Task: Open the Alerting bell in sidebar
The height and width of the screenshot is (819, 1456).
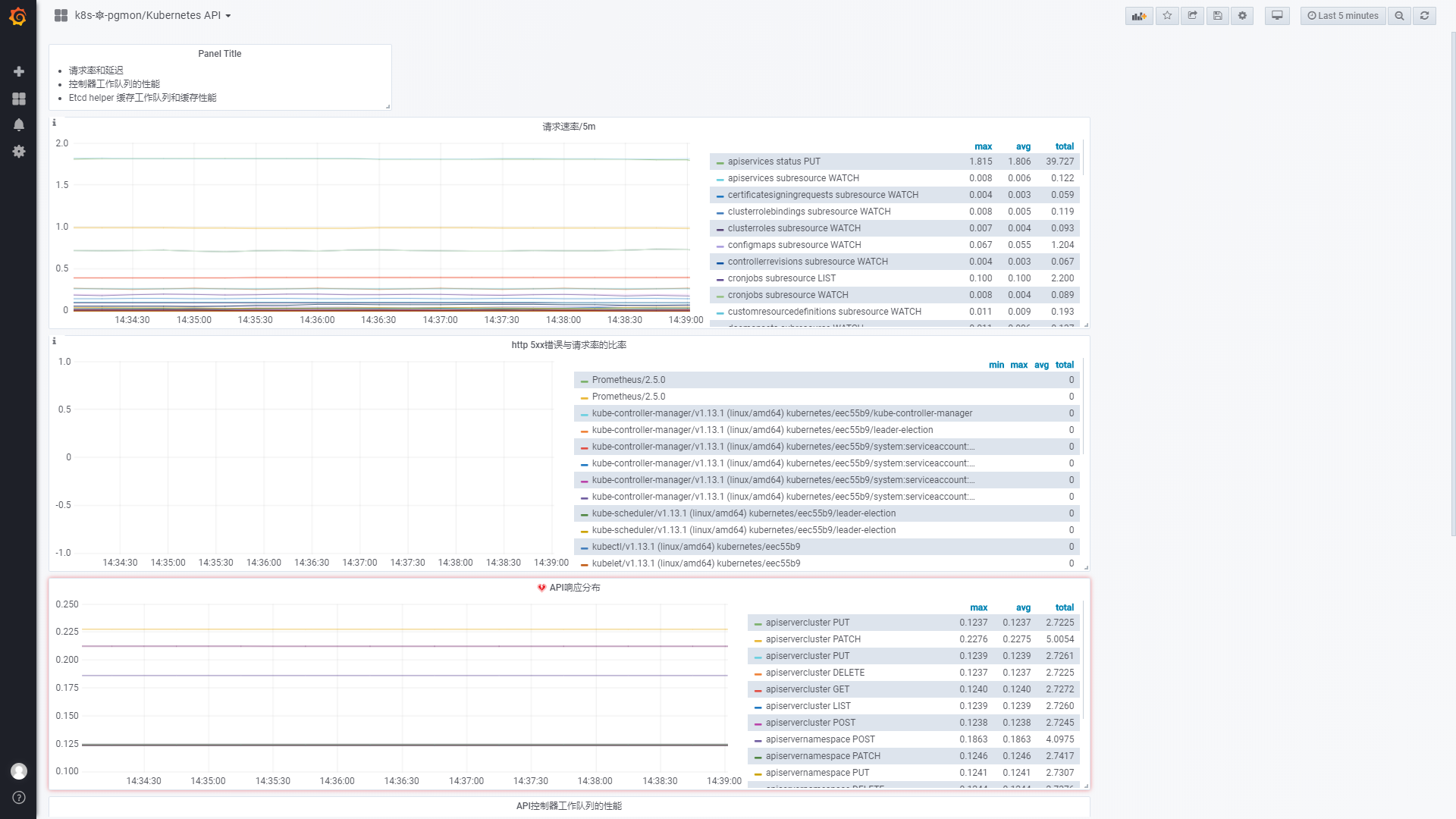Action: coord(19,125)
